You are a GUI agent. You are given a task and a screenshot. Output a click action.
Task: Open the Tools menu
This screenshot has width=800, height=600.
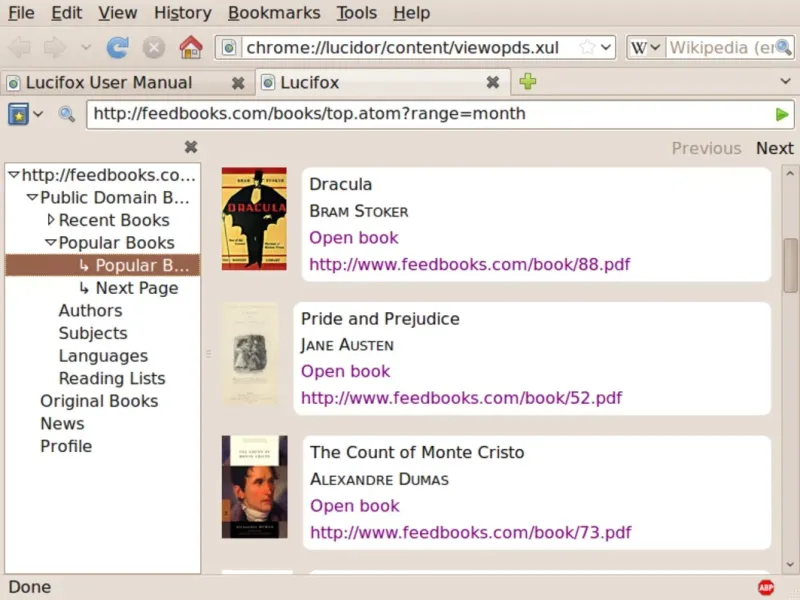click(357, 13)
